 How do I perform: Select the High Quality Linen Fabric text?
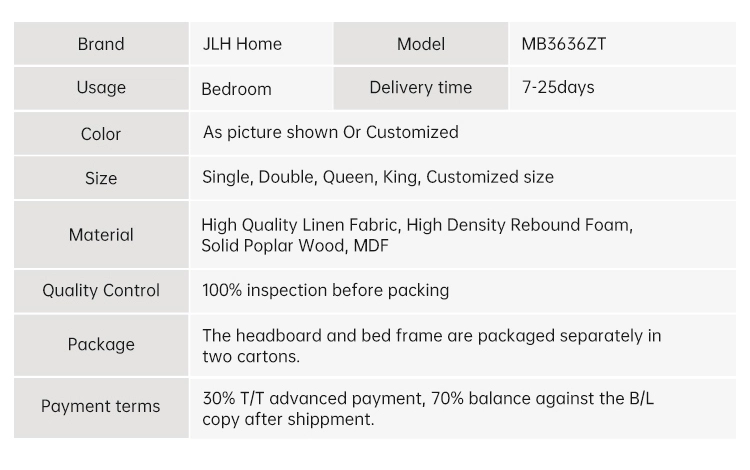[300, 225]
